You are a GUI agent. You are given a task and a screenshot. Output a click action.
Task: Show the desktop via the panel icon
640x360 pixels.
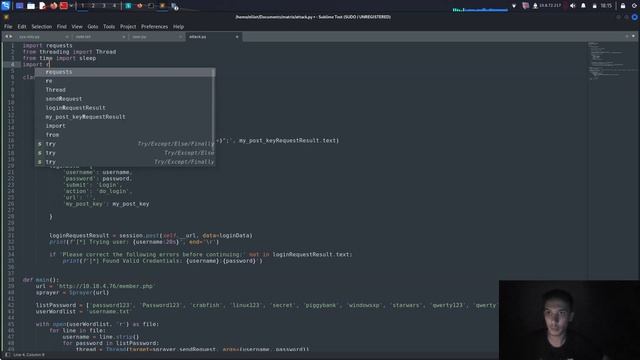tap(20, 6)
